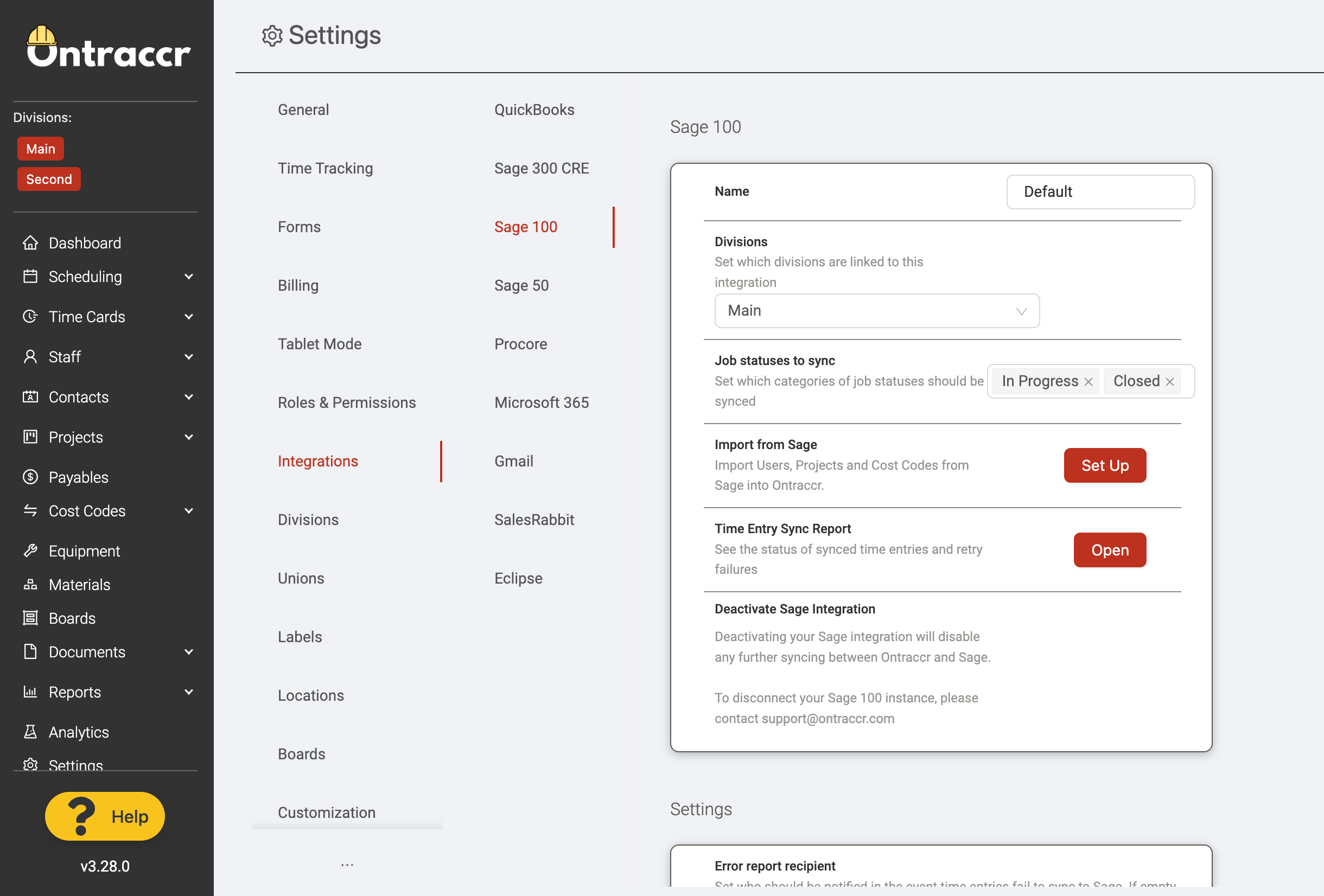
Task: Click the Boards icon in sidebar
Action: (x=30, y=617)
